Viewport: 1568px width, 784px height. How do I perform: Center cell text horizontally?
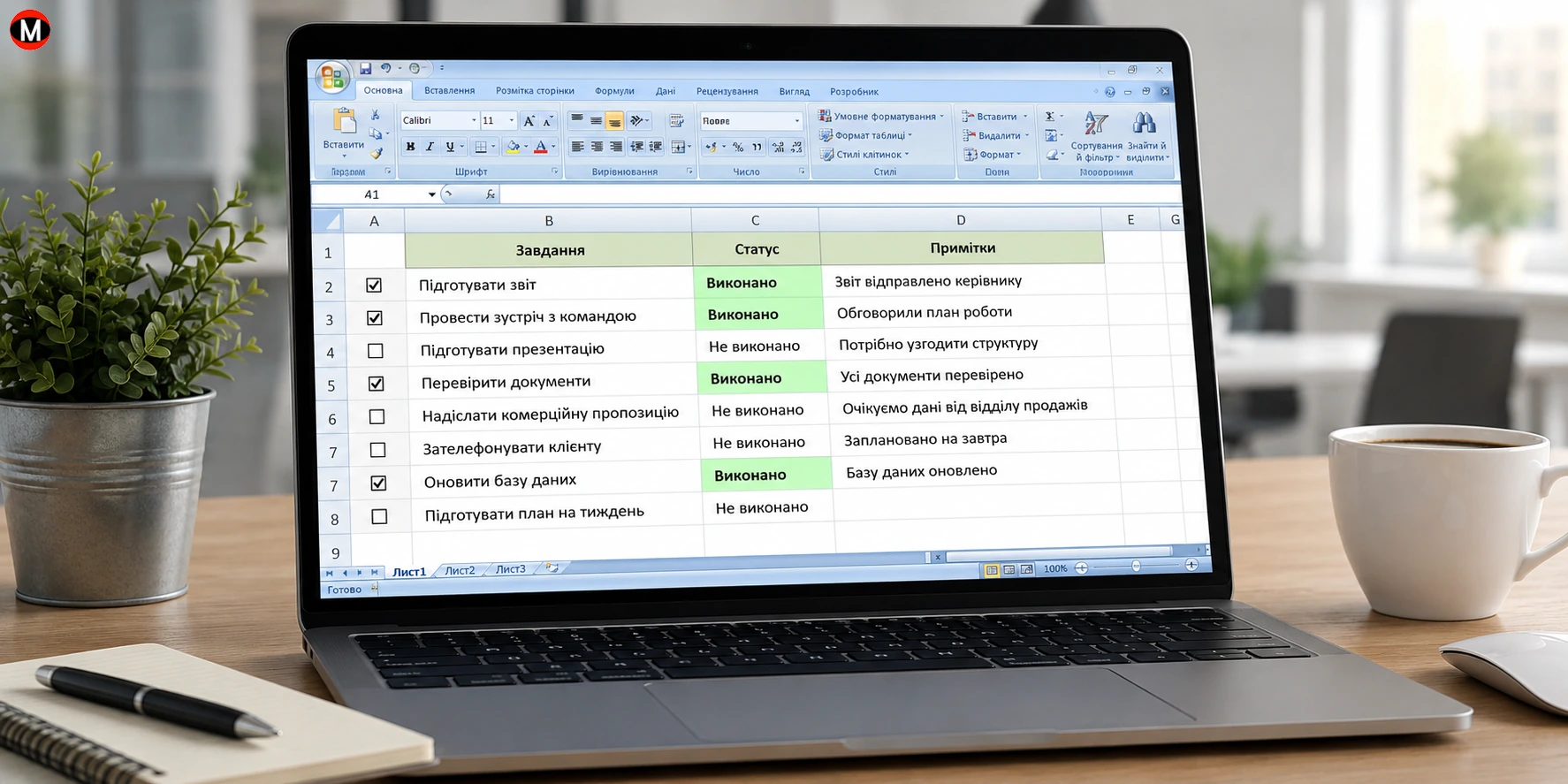pyautogui.click(x=597, y=147)
